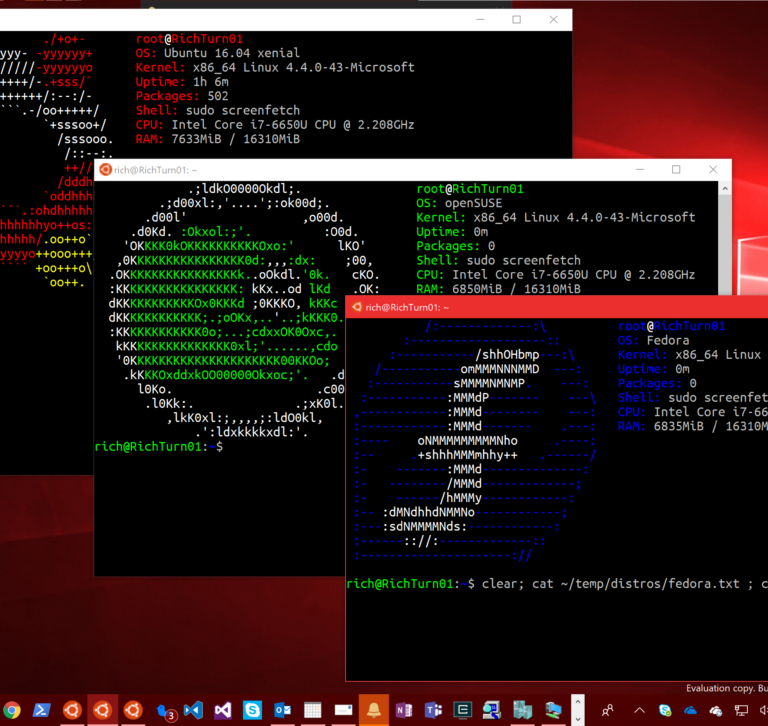768x726 pixels.
Task: Maximize the openSUSE terminal window
Action: tap(676, 169)
